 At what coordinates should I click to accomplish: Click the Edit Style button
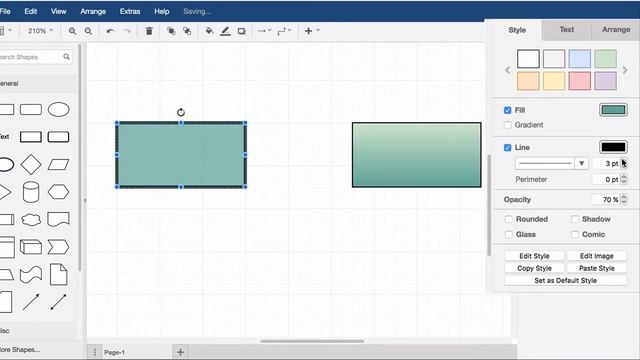[534, 256]
